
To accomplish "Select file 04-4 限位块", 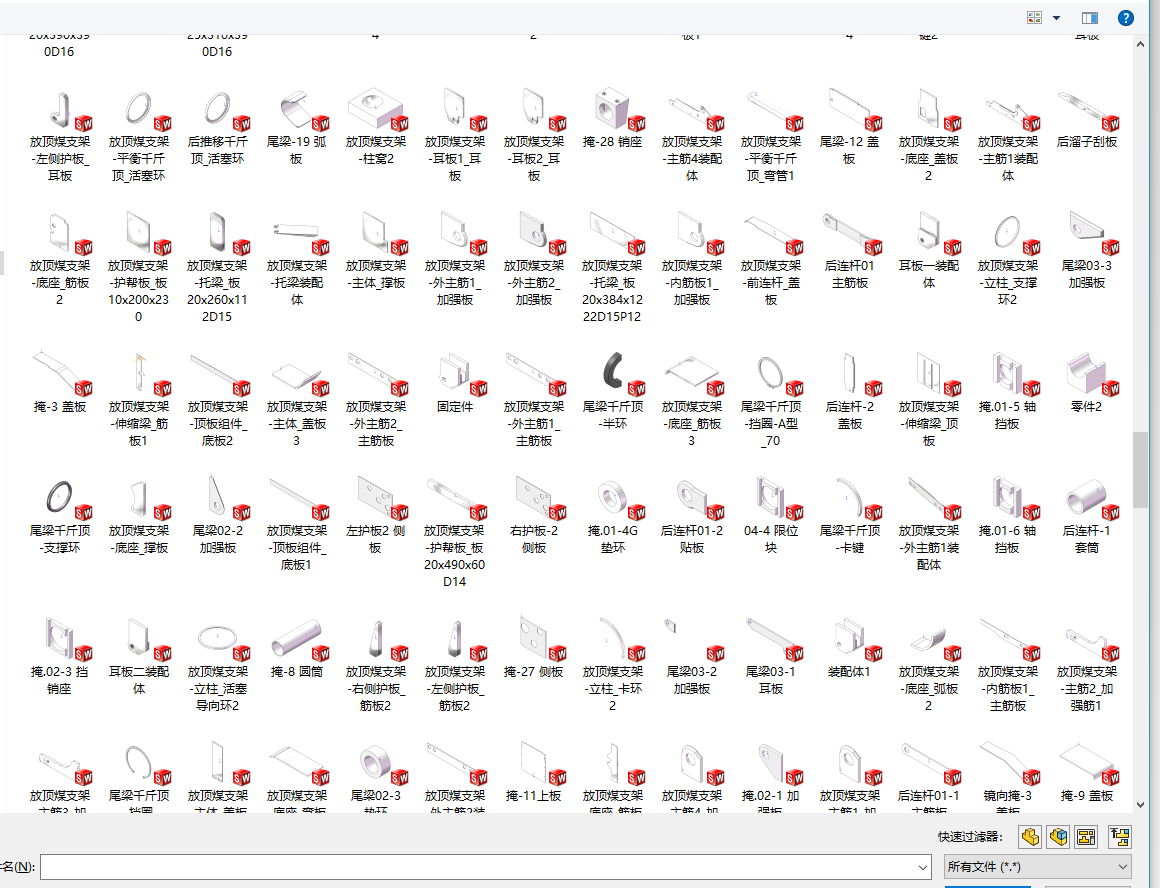I will (771, 516).
